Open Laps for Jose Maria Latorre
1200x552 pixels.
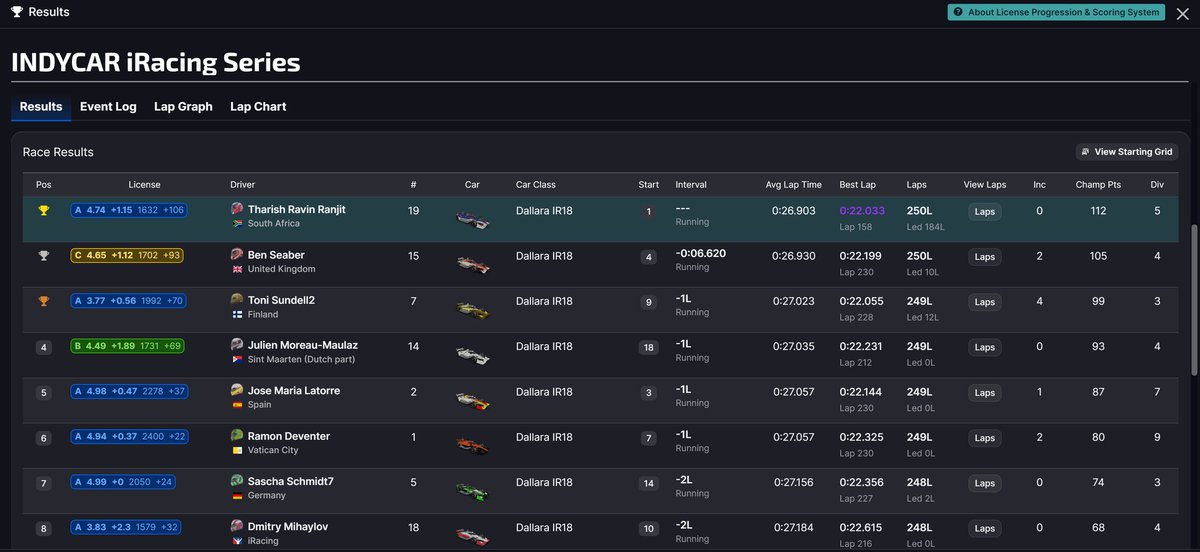pos(985,393)
